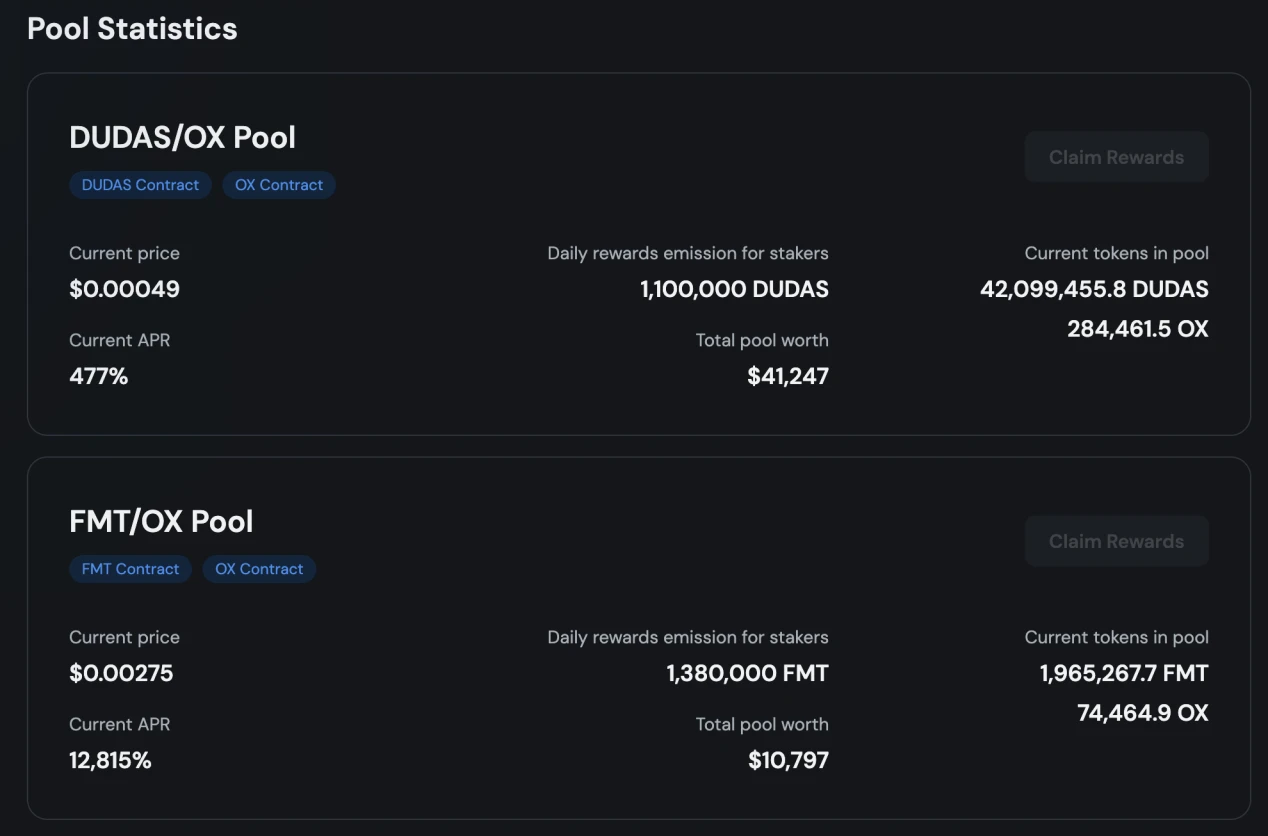This screenshot has width=1268, height=836.
Task: Click the DUDAS/OX Pool title
Action: coord(182,137)
